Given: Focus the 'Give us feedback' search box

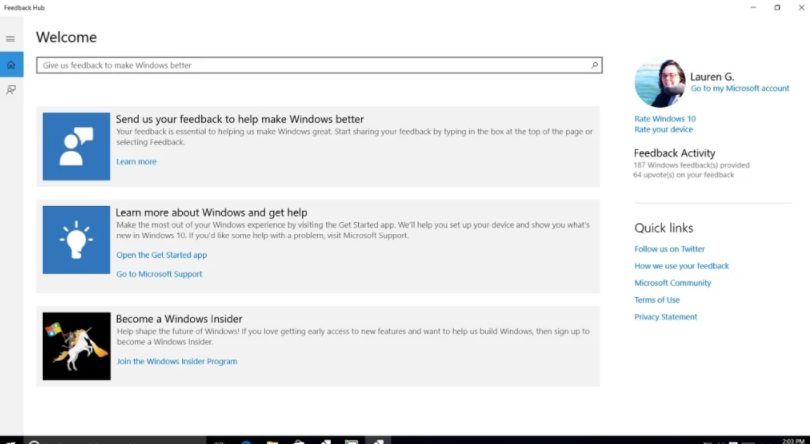Looking at the screenshot, I should pos(319,65).
